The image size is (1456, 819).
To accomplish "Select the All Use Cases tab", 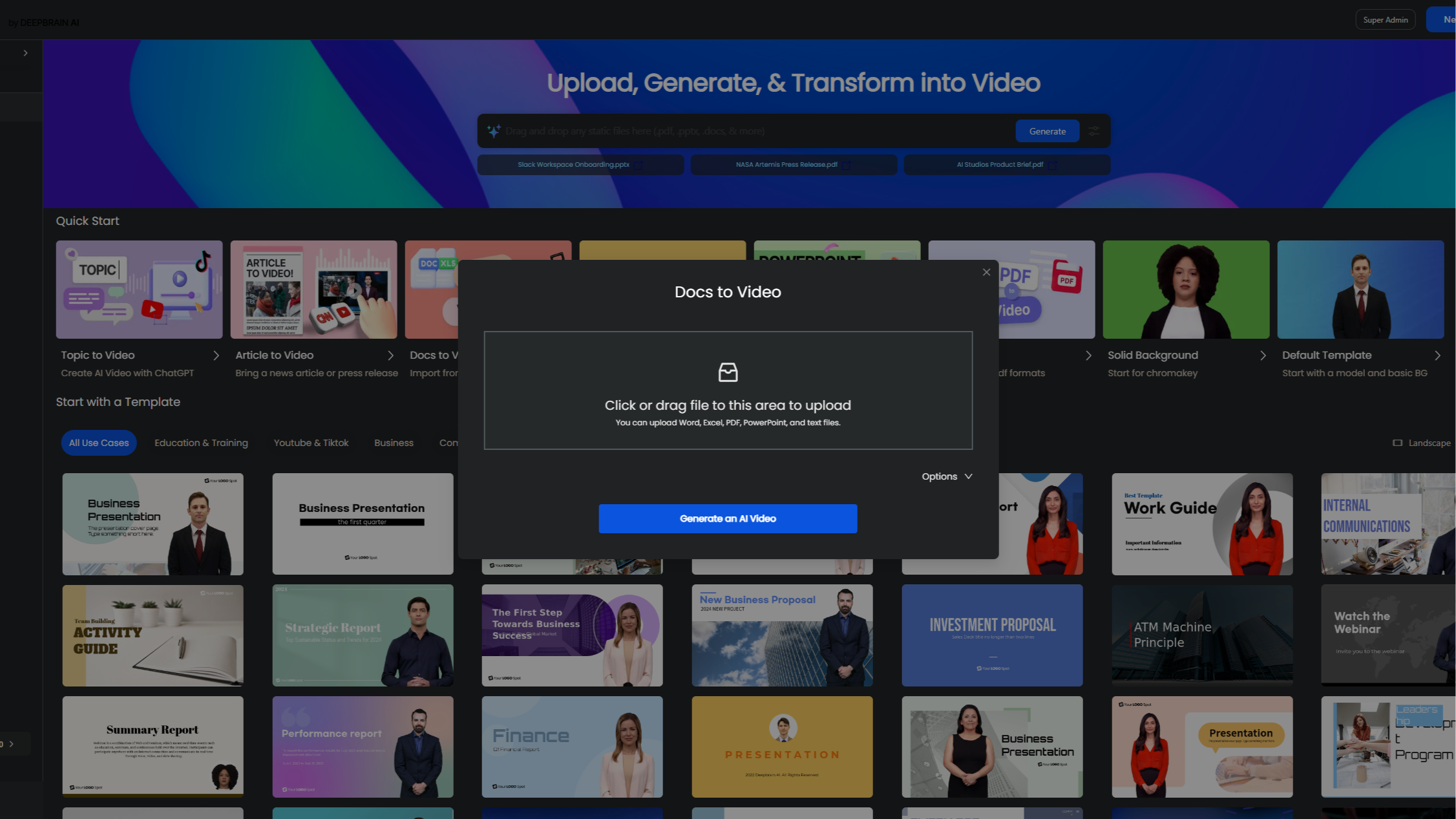I will pyautogui.click(x=99, y=443).
